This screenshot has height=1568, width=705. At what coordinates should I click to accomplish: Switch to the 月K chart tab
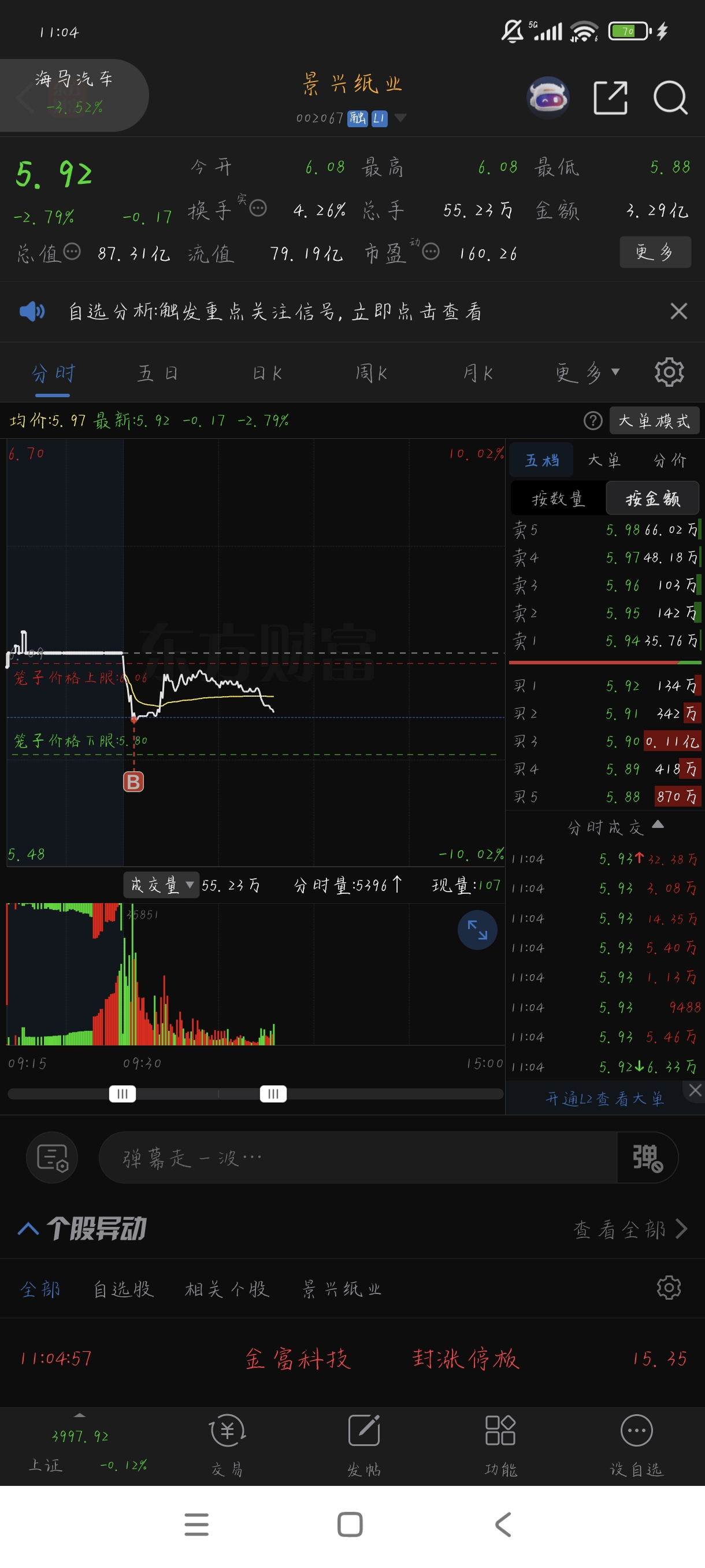point(477,372)
